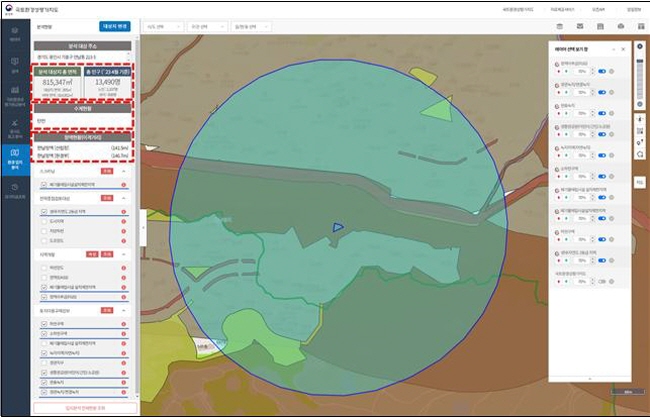The height and width of the screenshot is (417, 650).
Task: Collapse the section containing the lone 폐기물매립시설 checkbox
Action: pos(124,171)
